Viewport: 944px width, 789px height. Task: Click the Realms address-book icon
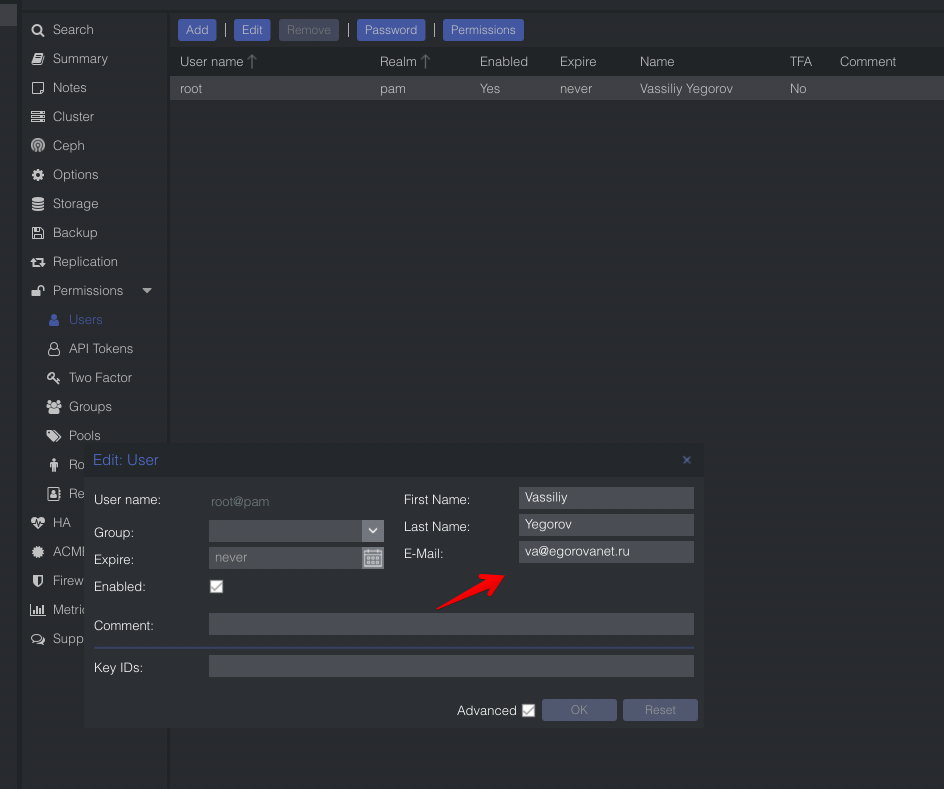click(x=54, y=494)
